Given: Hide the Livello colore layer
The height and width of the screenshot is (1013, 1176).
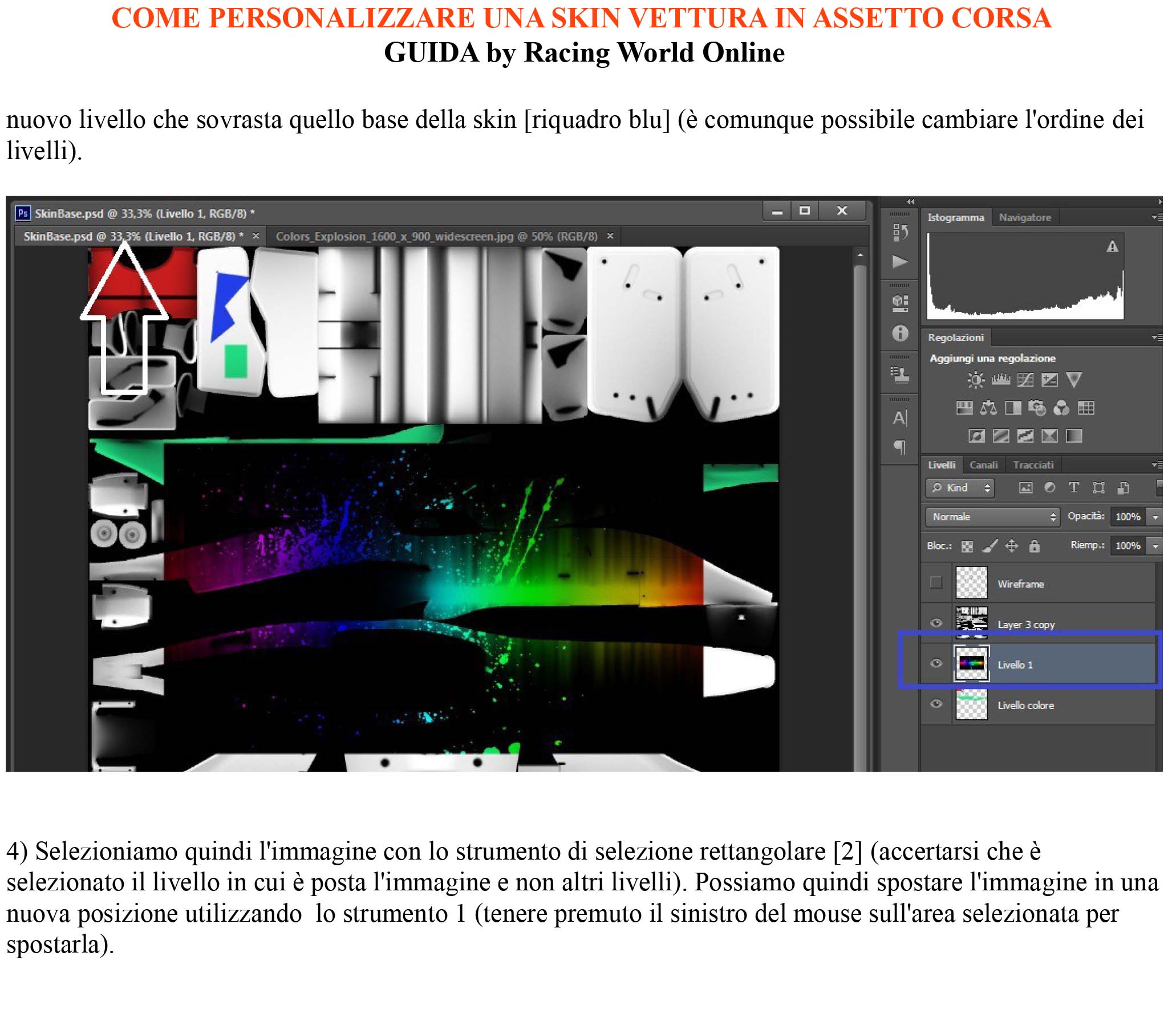Looking at the screenshot, I should [936, 704].
